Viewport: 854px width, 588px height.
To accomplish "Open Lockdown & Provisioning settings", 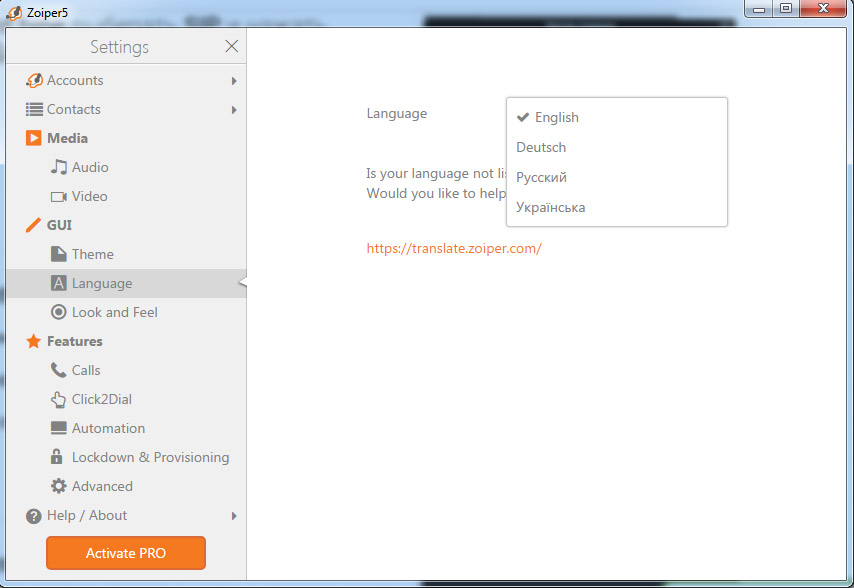I will click(x=126, y=457).
